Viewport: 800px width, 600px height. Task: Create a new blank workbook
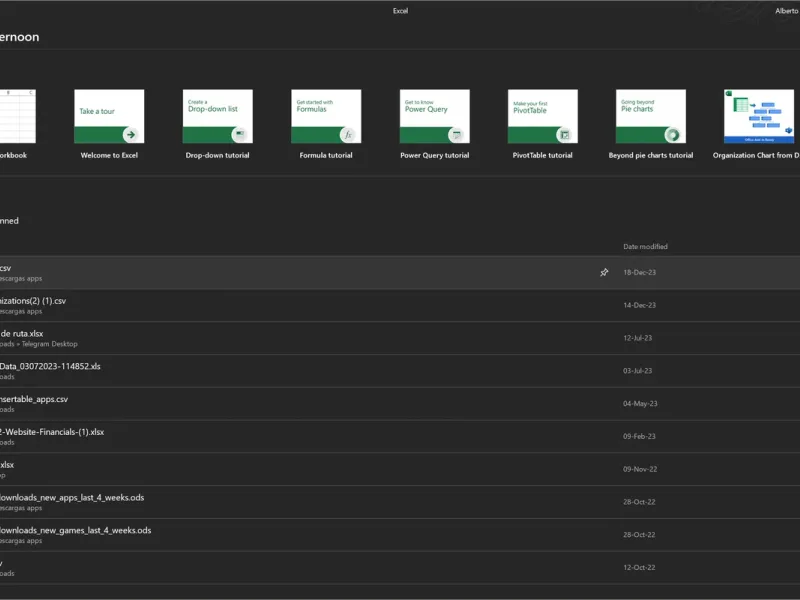coord(17,116)
